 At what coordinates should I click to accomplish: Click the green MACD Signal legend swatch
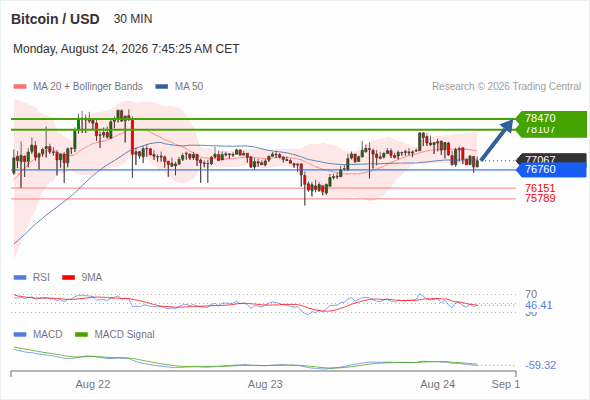[x=81, y=335]
